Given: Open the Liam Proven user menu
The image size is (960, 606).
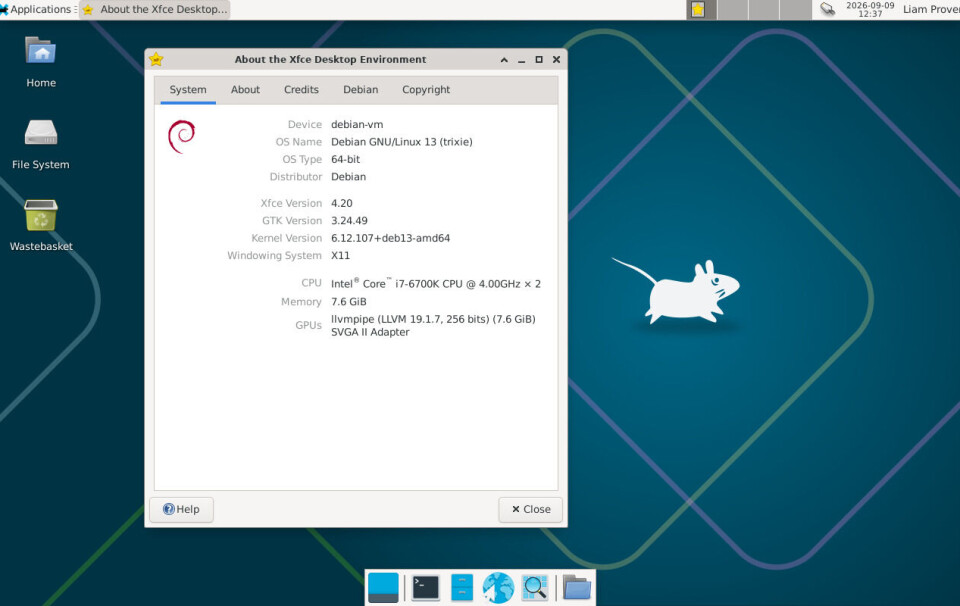Looking at the screenshot, I should tap(931, 9).
